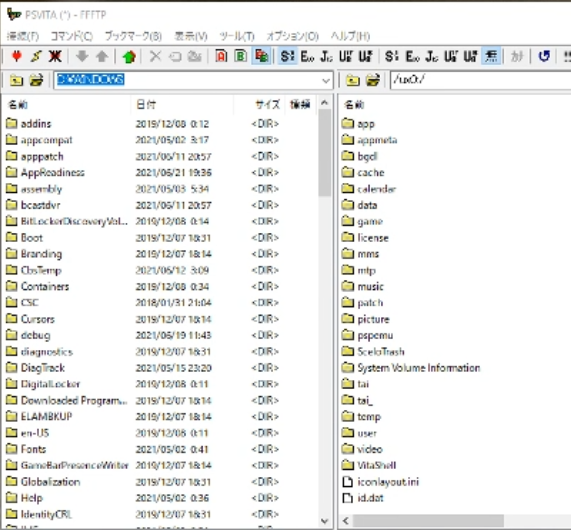Open the 表示(V) menu

point(191,36)
